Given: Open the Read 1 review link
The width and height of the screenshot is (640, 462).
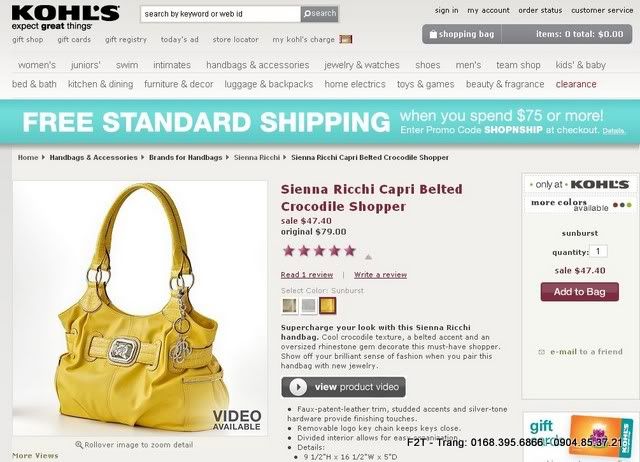Looking at the screenshot, I should [x=307, y=275].
